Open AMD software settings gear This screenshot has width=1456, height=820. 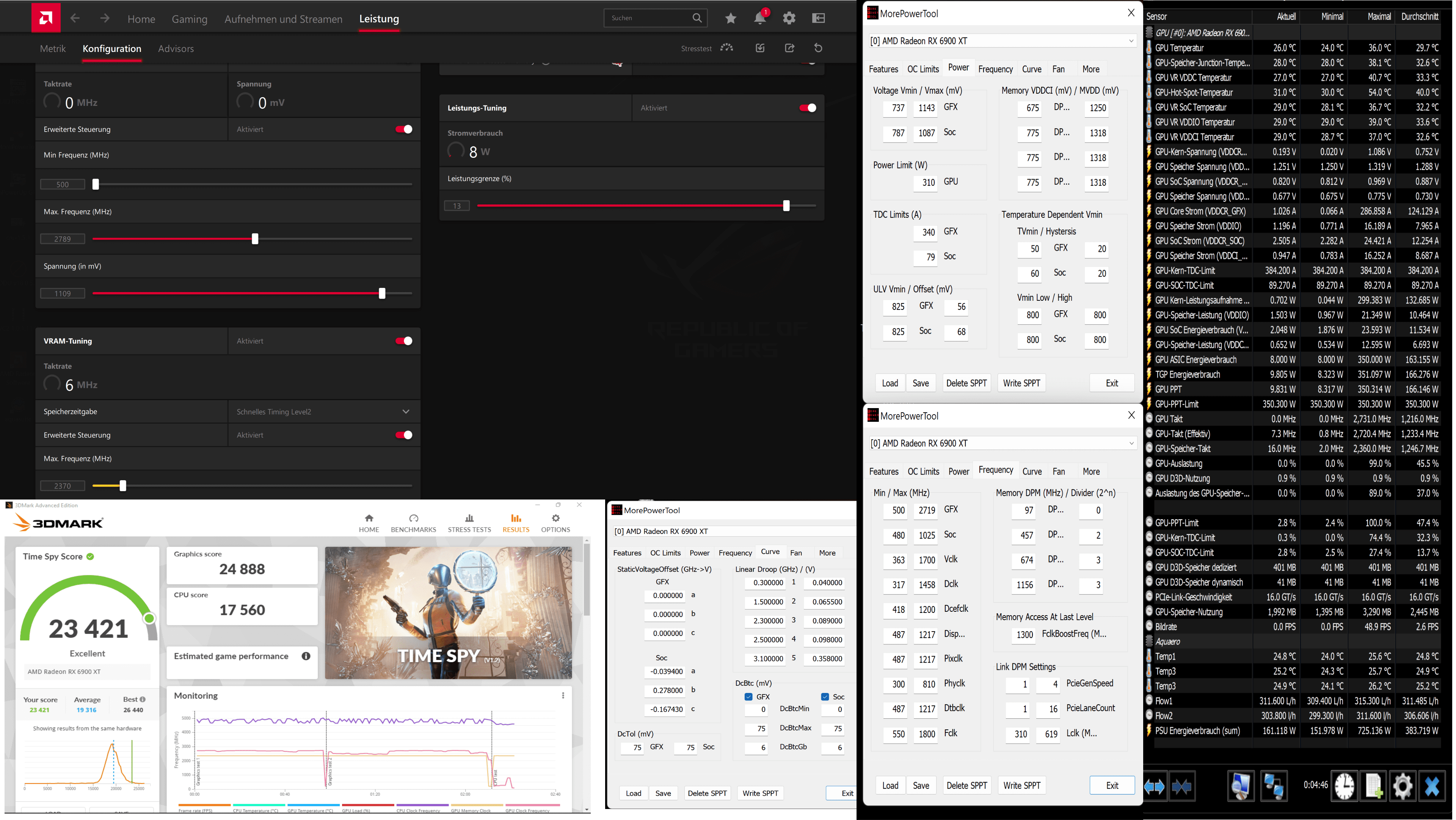pos(789,18)
